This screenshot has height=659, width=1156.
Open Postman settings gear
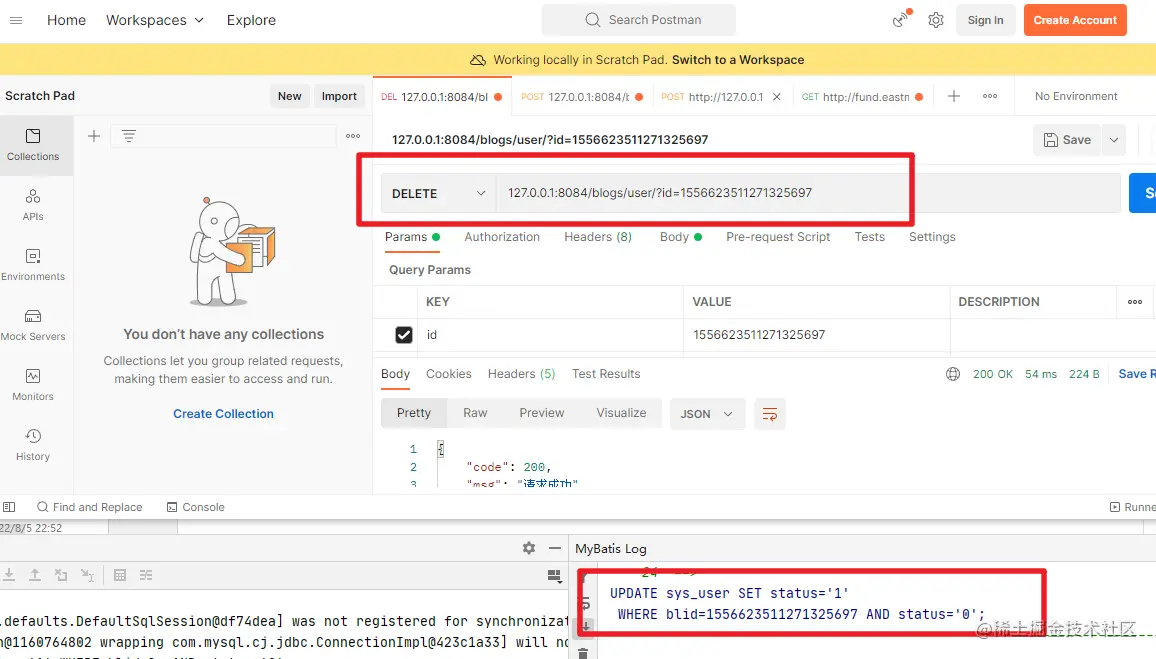click(936, 20)
